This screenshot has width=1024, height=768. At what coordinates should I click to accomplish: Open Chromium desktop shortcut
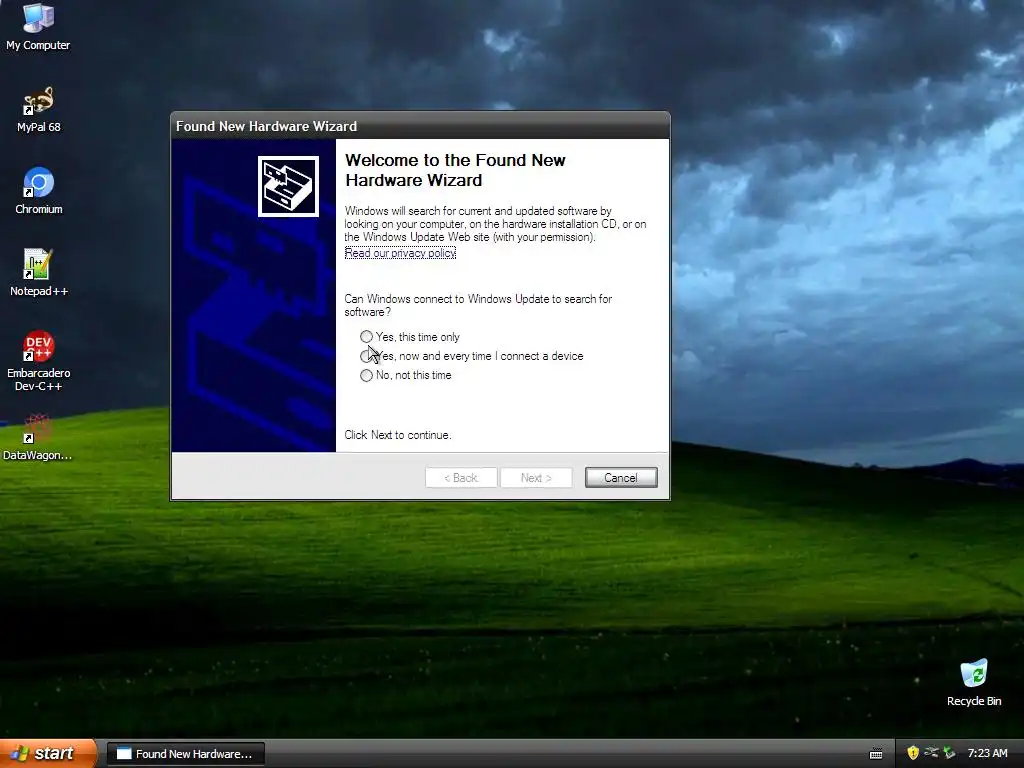point(39,191)
